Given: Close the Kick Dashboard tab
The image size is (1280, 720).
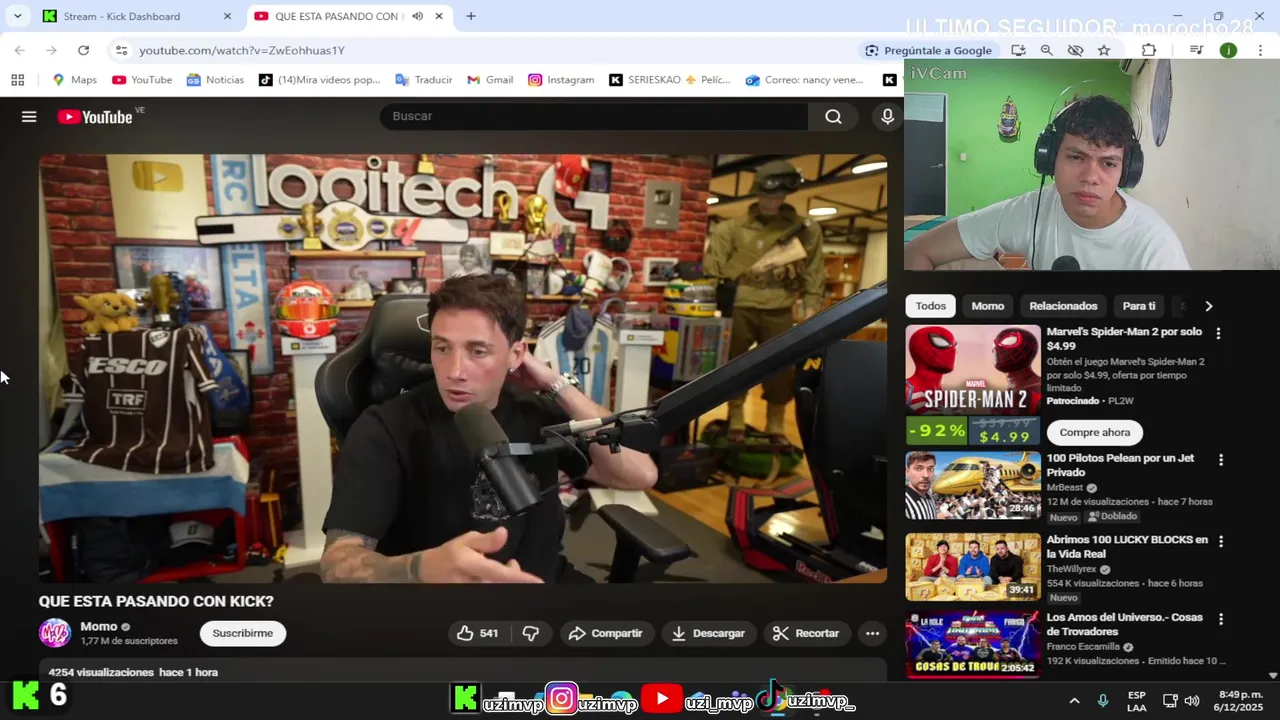Looking at the screenshot, I should pos(227,16).
